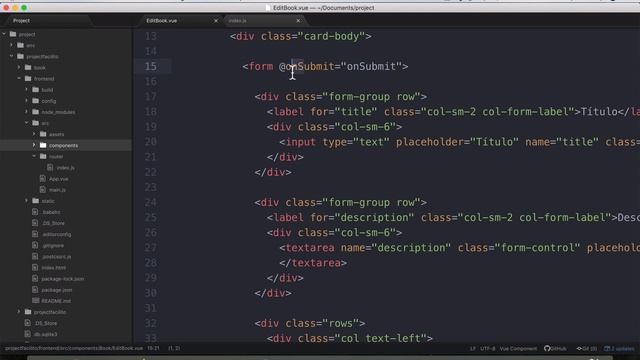
Task: Click the file icon beside .gitignore
Action: click(x=36, y=245)
